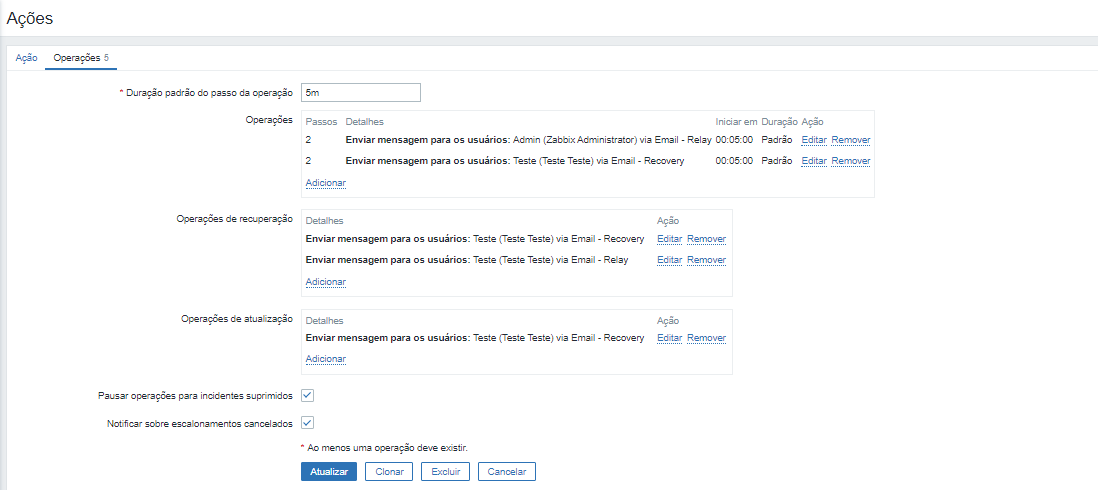Image resolution: width=1098 pixels, height=490 pixels.
Task: Add a new recovery operation
Action: coord(325,282)
